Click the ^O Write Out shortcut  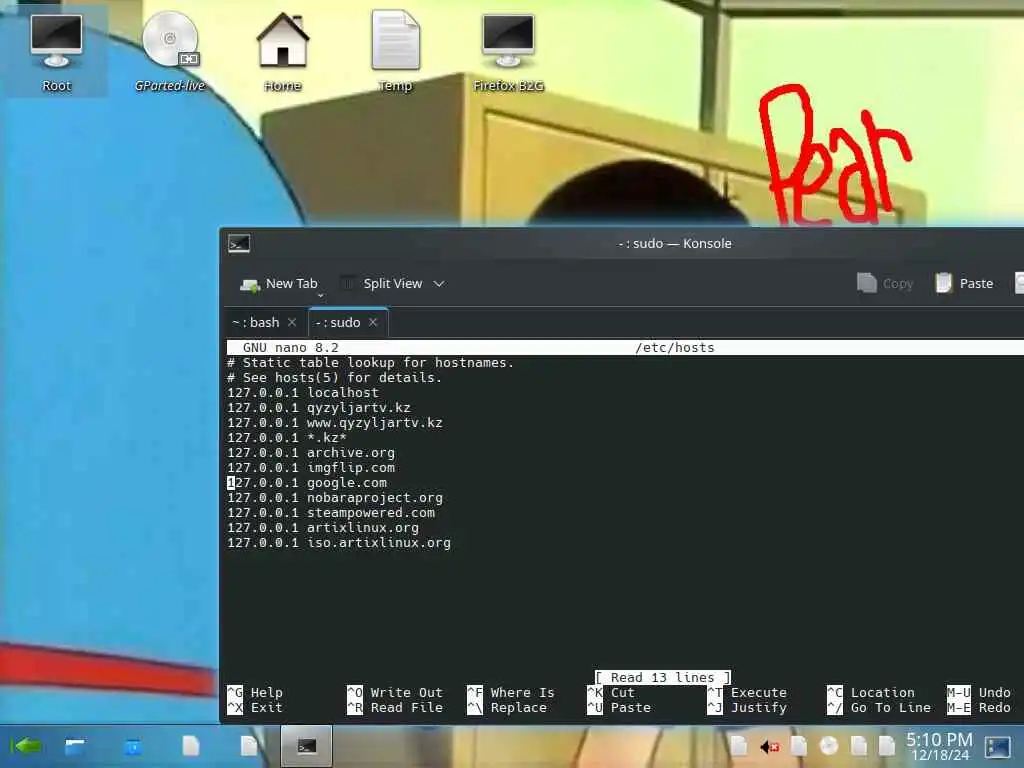(394, 692)
